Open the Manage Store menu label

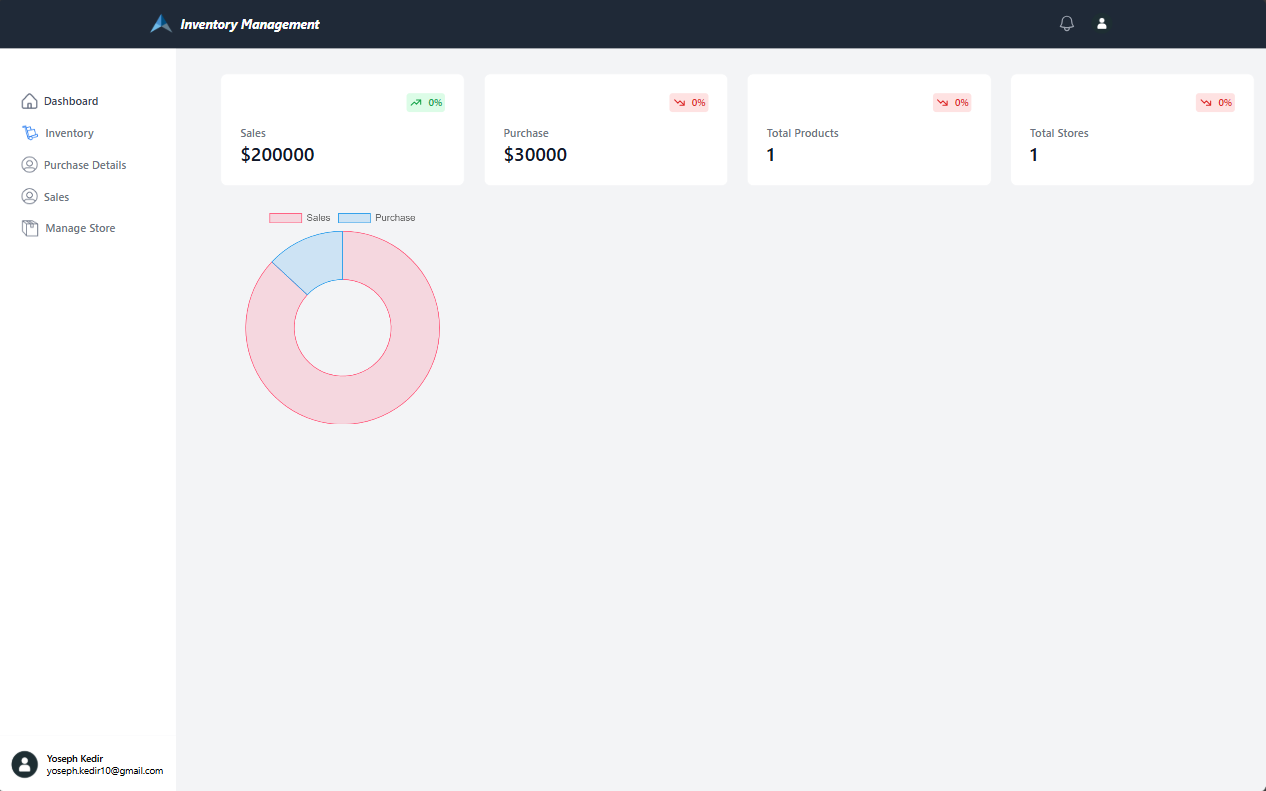point(80,228)
